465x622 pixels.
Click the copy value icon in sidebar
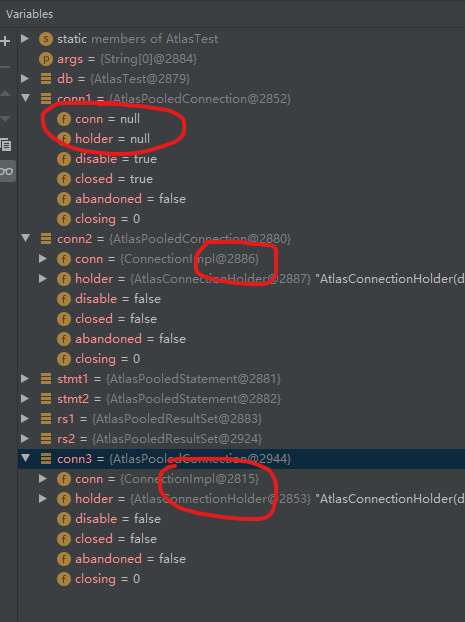6,145
